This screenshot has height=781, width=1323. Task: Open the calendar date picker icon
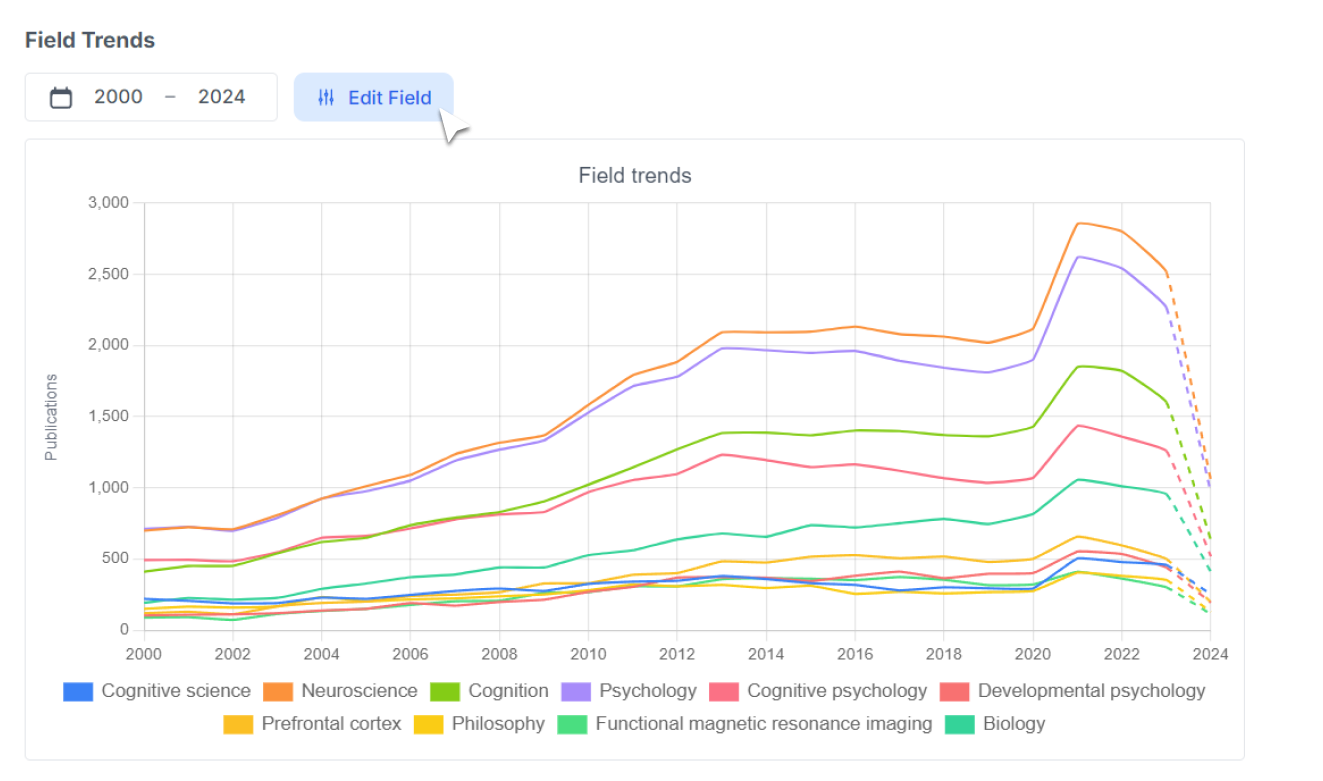(60, 96)
